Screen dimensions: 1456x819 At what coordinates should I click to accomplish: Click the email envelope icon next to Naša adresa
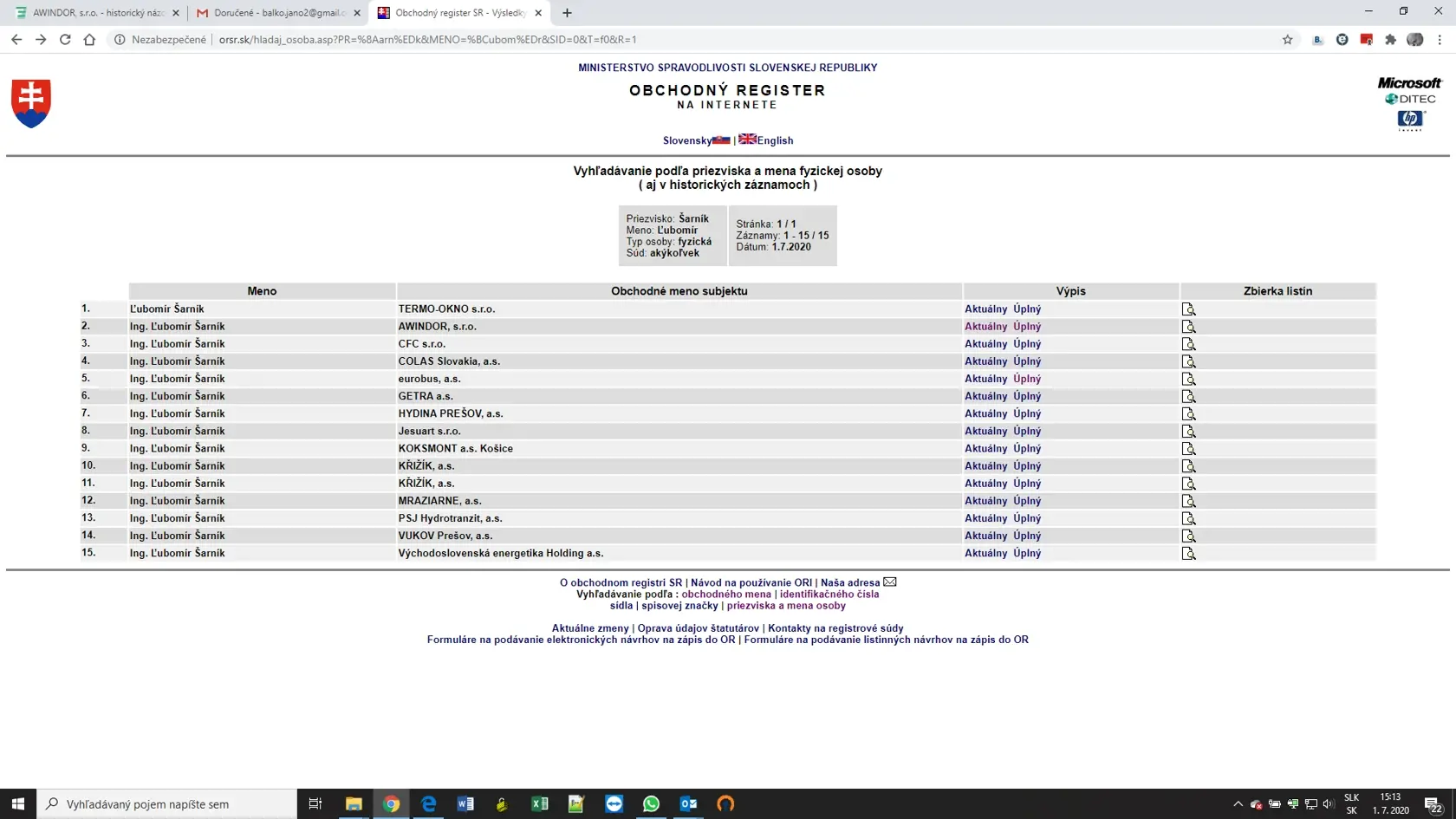(890, 582)
